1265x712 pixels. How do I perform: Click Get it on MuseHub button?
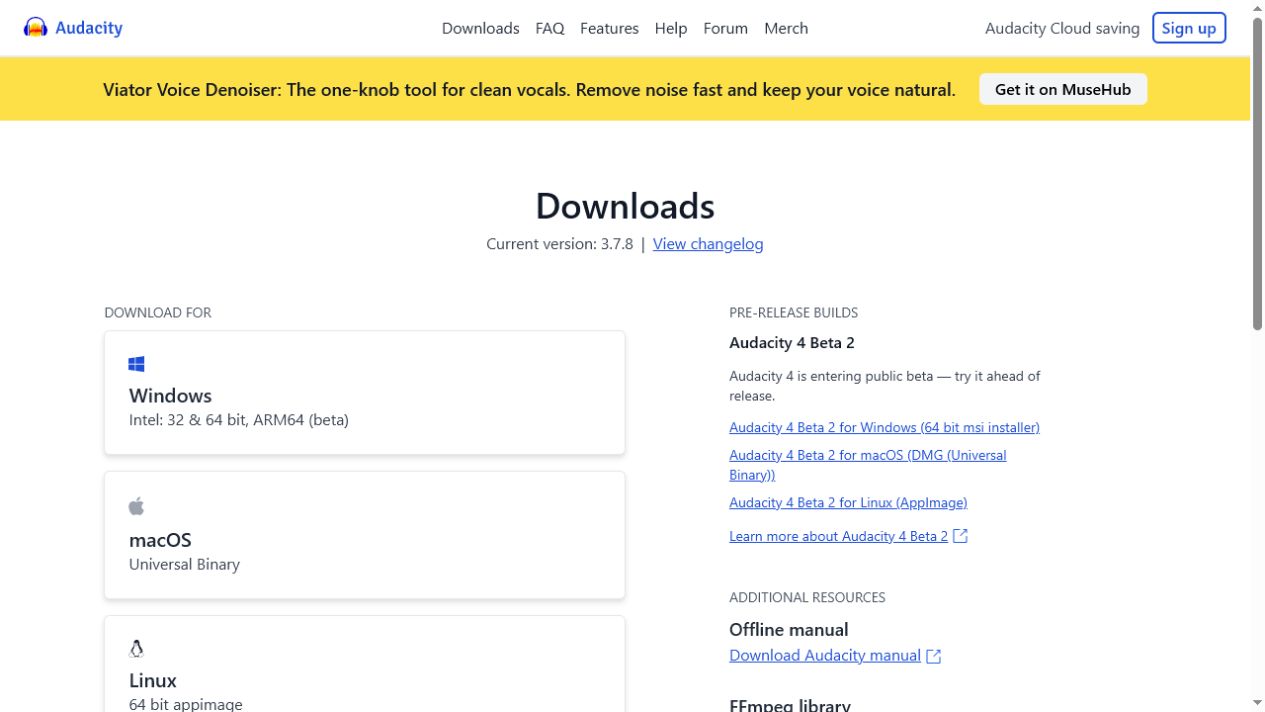click(x=1063, y=89)
